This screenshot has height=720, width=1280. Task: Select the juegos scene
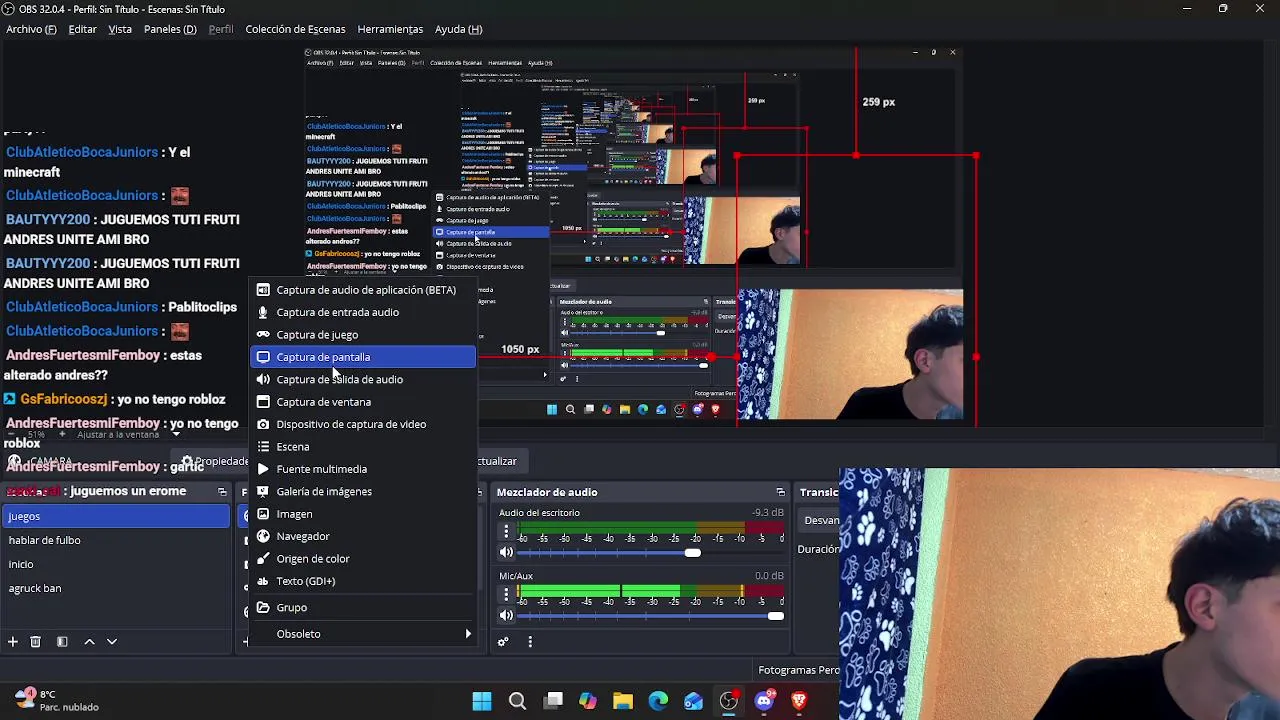115,516
